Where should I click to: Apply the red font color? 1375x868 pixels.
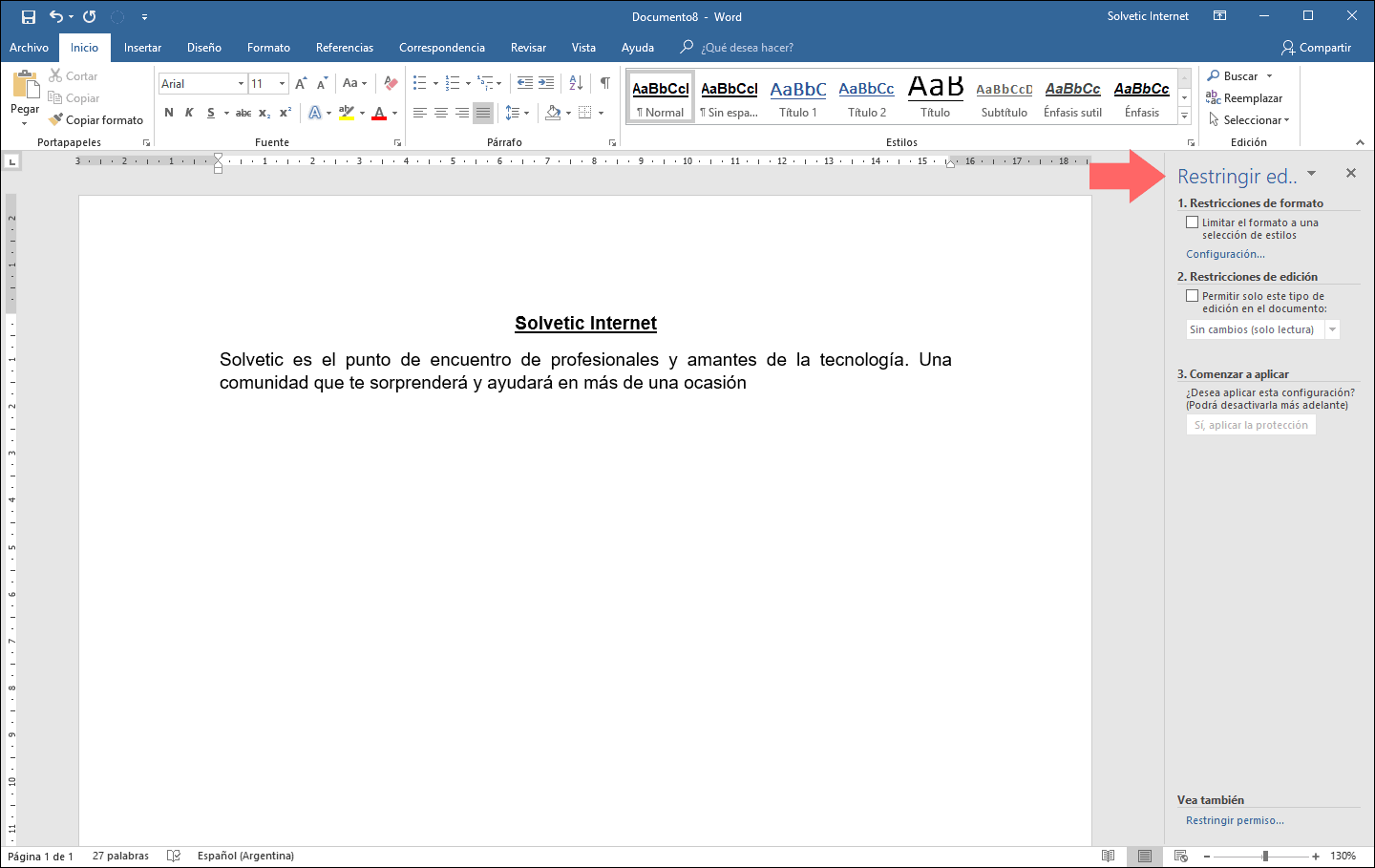(379, 113)
